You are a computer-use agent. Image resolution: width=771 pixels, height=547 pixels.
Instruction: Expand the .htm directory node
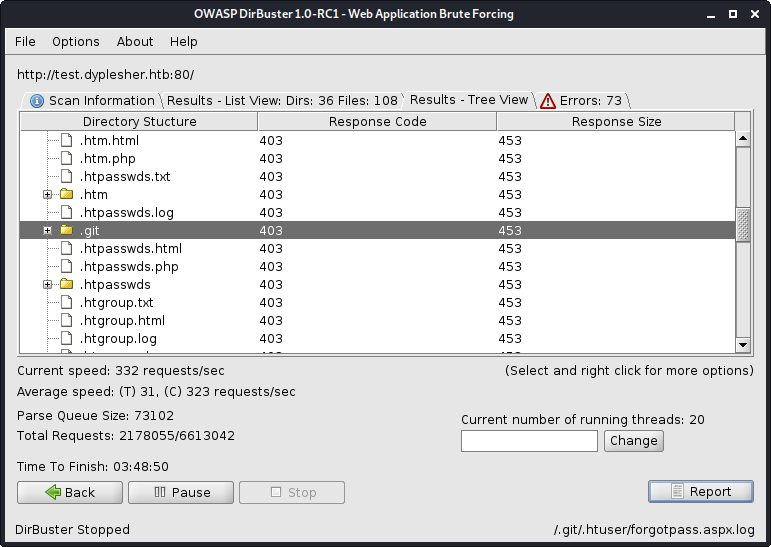pyautogui.click(x=47, y=194)
